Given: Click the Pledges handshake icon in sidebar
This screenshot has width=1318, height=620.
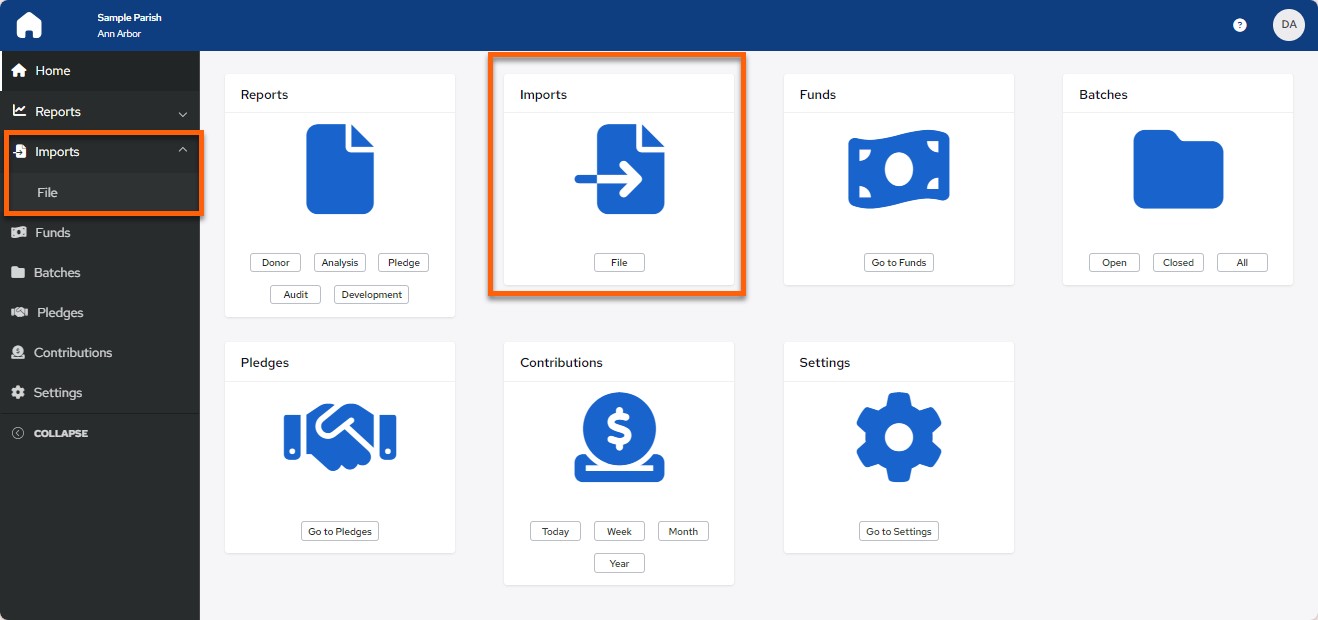Looking at the screenshot, I should [19, 312].
